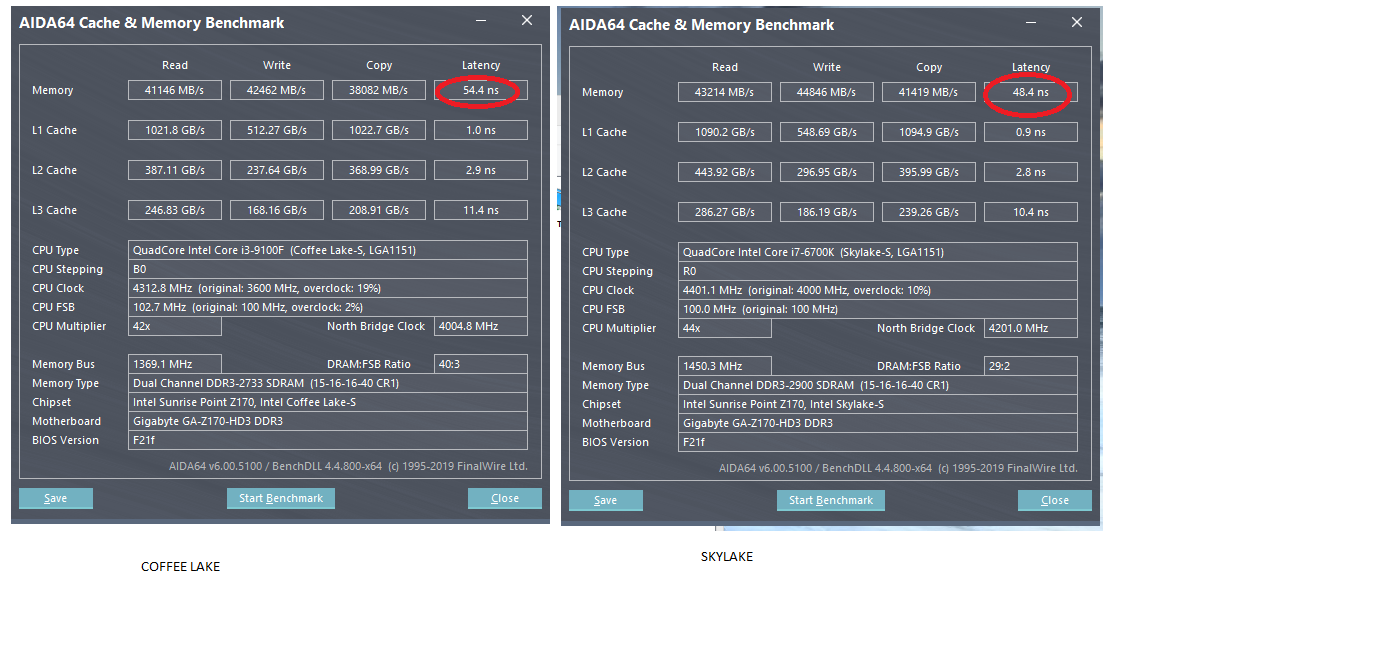This screenshot has height=649, width=1380.
Task: Select Memory Read value 41146 MB/s
Action: pos(175,90)
